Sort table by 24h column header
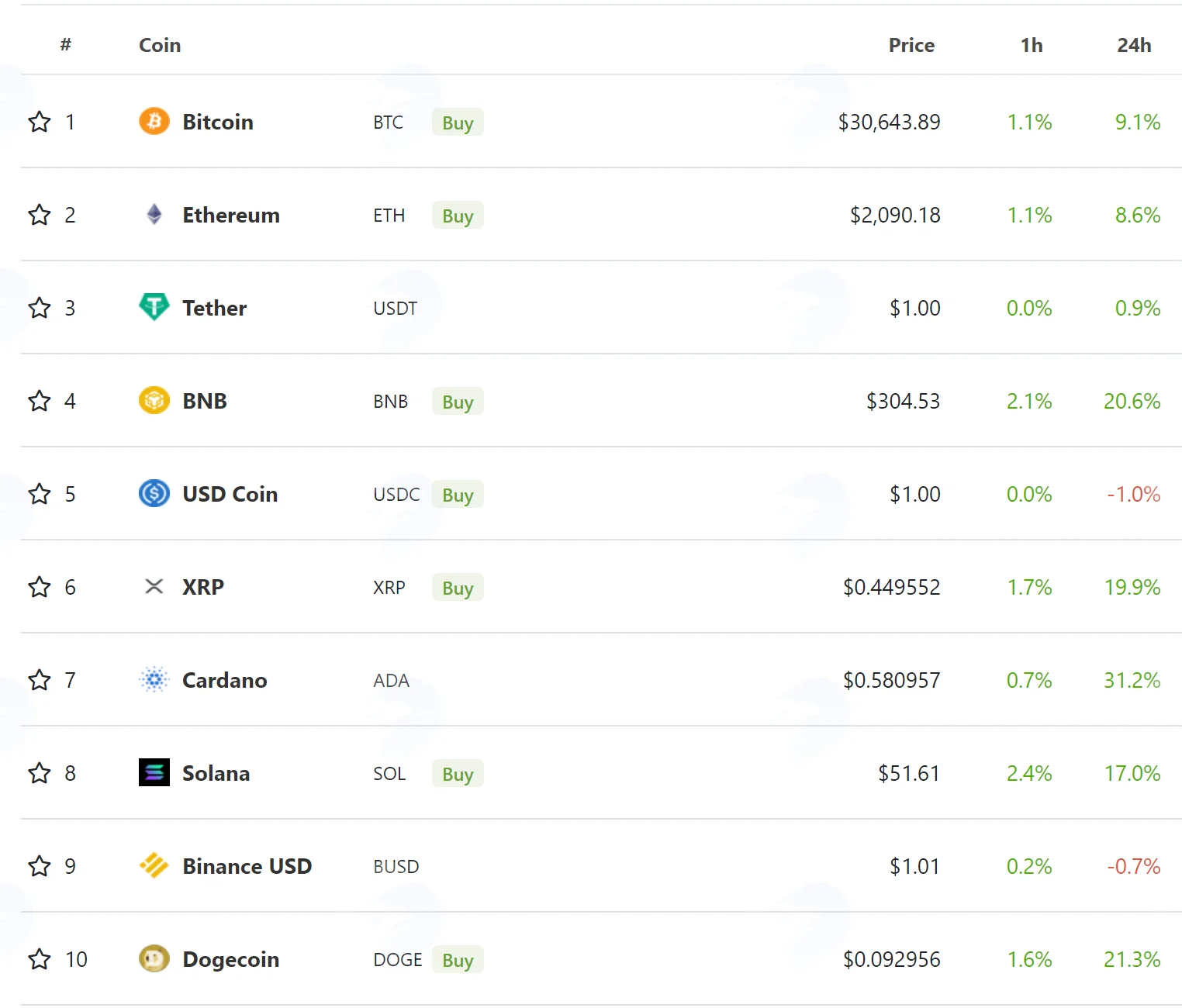This screenshot has width=1182, height=1008. (x=1134, y=45)
